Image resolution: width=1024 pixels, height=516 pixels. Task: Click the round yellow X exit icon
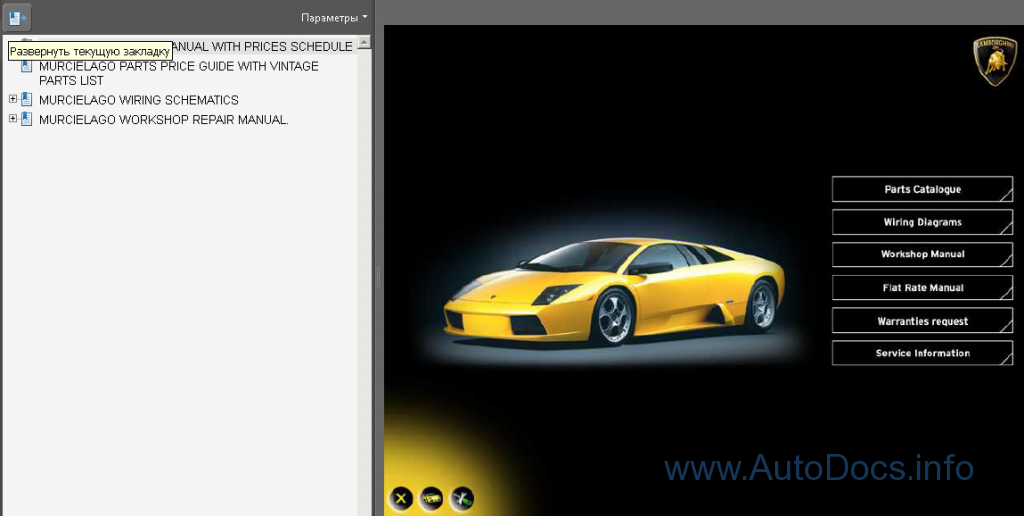coord(400,499)
